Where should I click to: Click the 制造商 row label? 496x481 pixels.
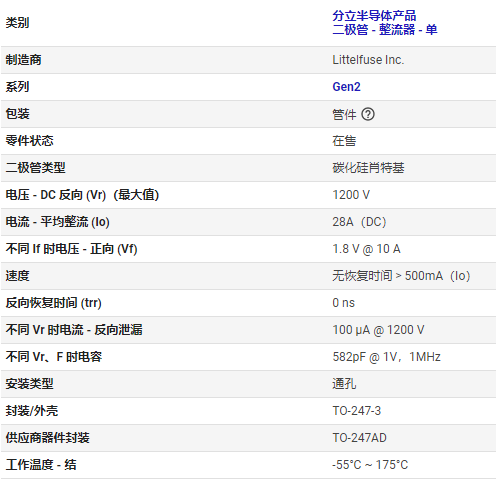tap(23, 60)
